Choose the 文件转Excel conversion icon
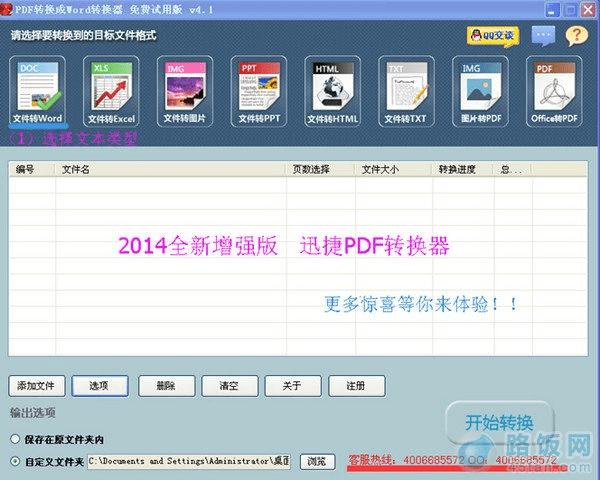The height and width of the screenshot is (480, 600). coord(111,91)
